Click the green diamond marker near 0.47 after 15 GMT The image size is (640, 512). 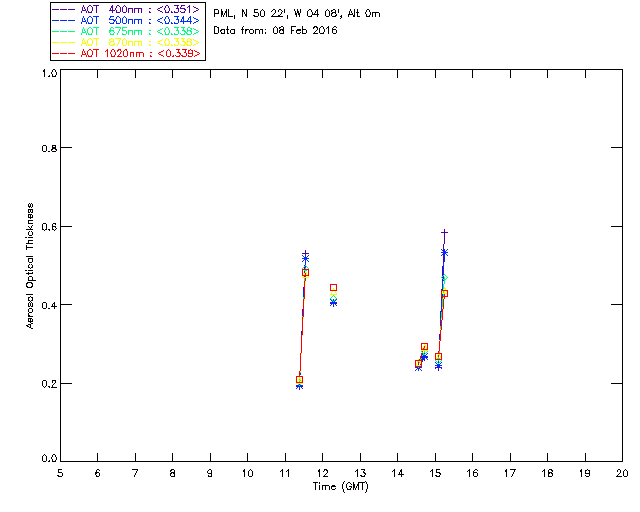(x=444, y=278)
